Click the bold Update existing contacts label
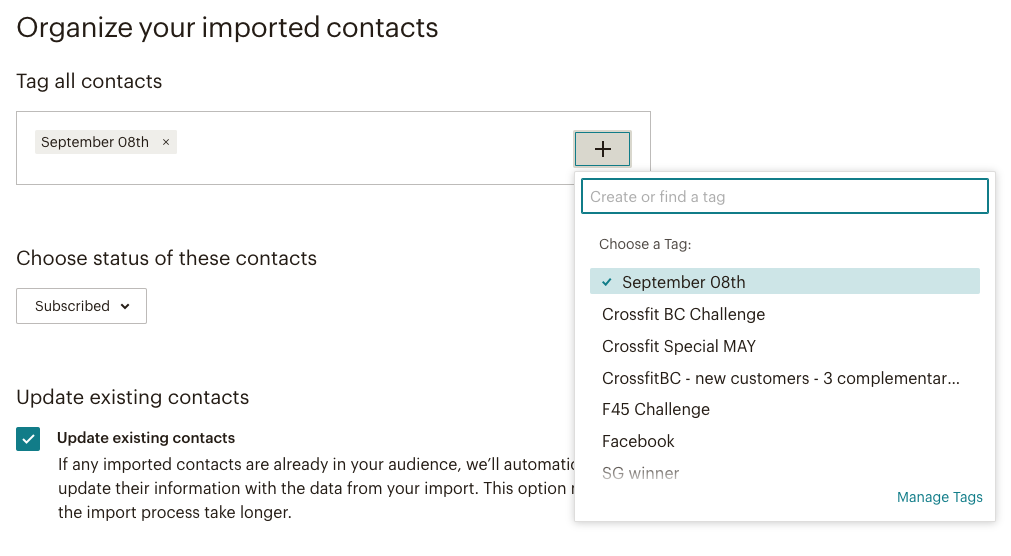 tap(146, 438)
